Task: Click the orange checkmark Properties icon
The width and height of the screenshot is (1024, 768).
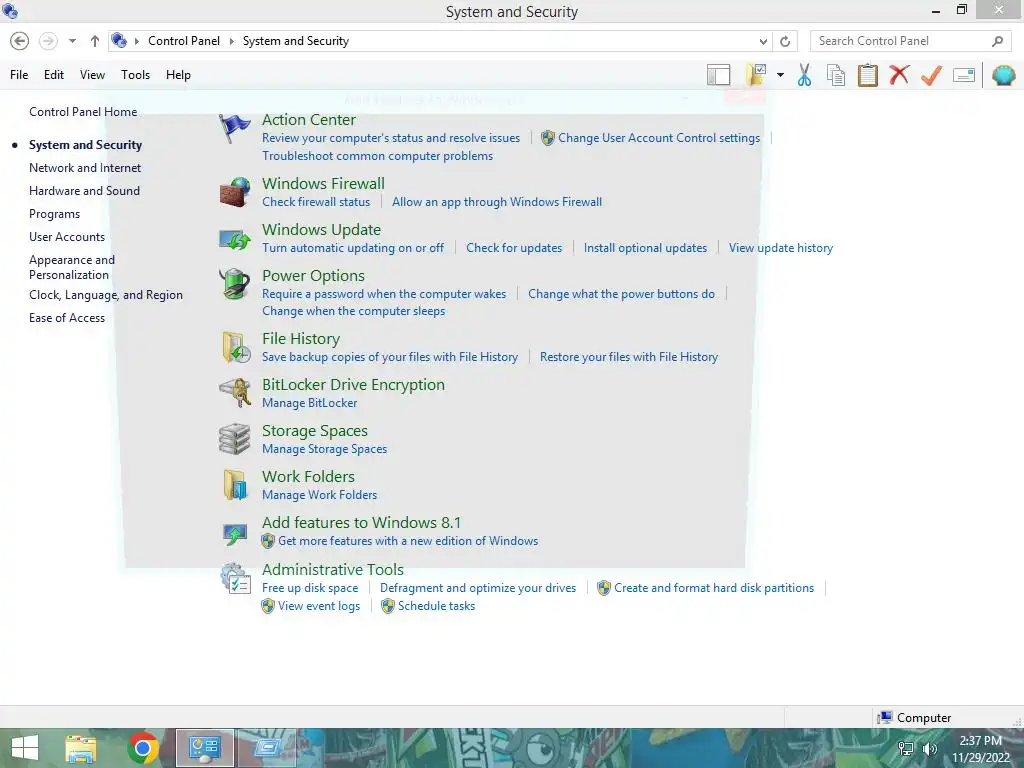Action: [x=931, y=75]
